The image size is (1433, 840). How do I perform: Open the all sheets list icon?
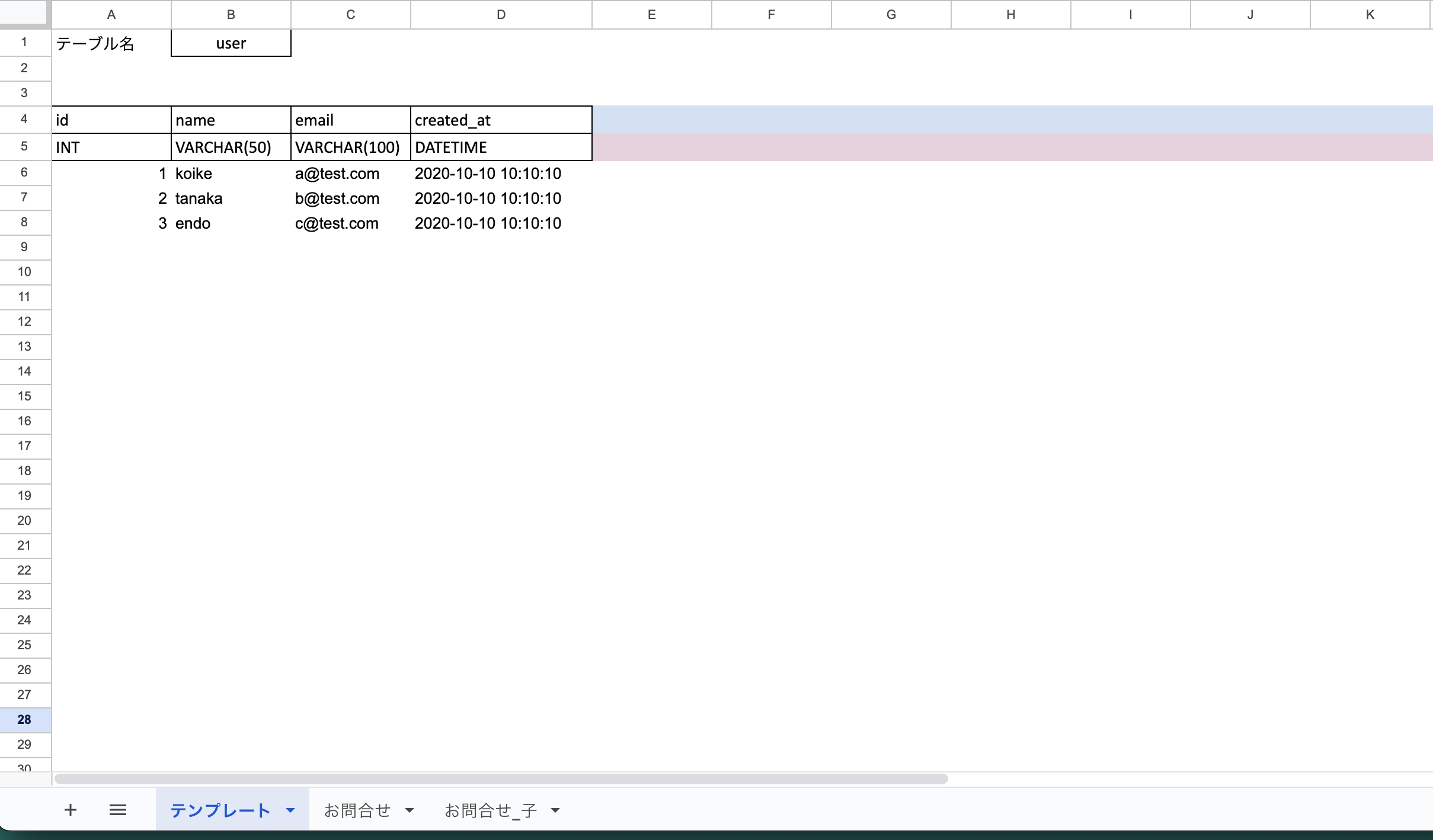118,810
